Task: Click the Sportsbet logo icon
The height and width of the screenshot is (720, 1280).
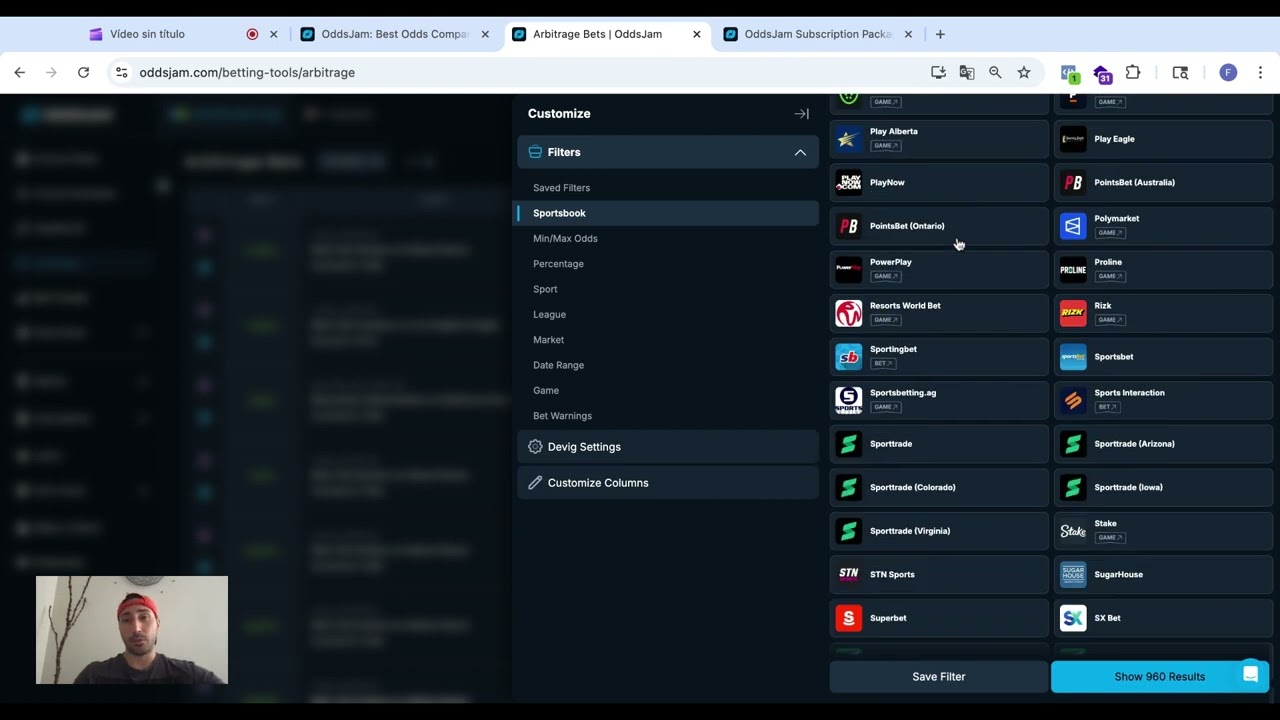Action: (x=1073, y=356)
